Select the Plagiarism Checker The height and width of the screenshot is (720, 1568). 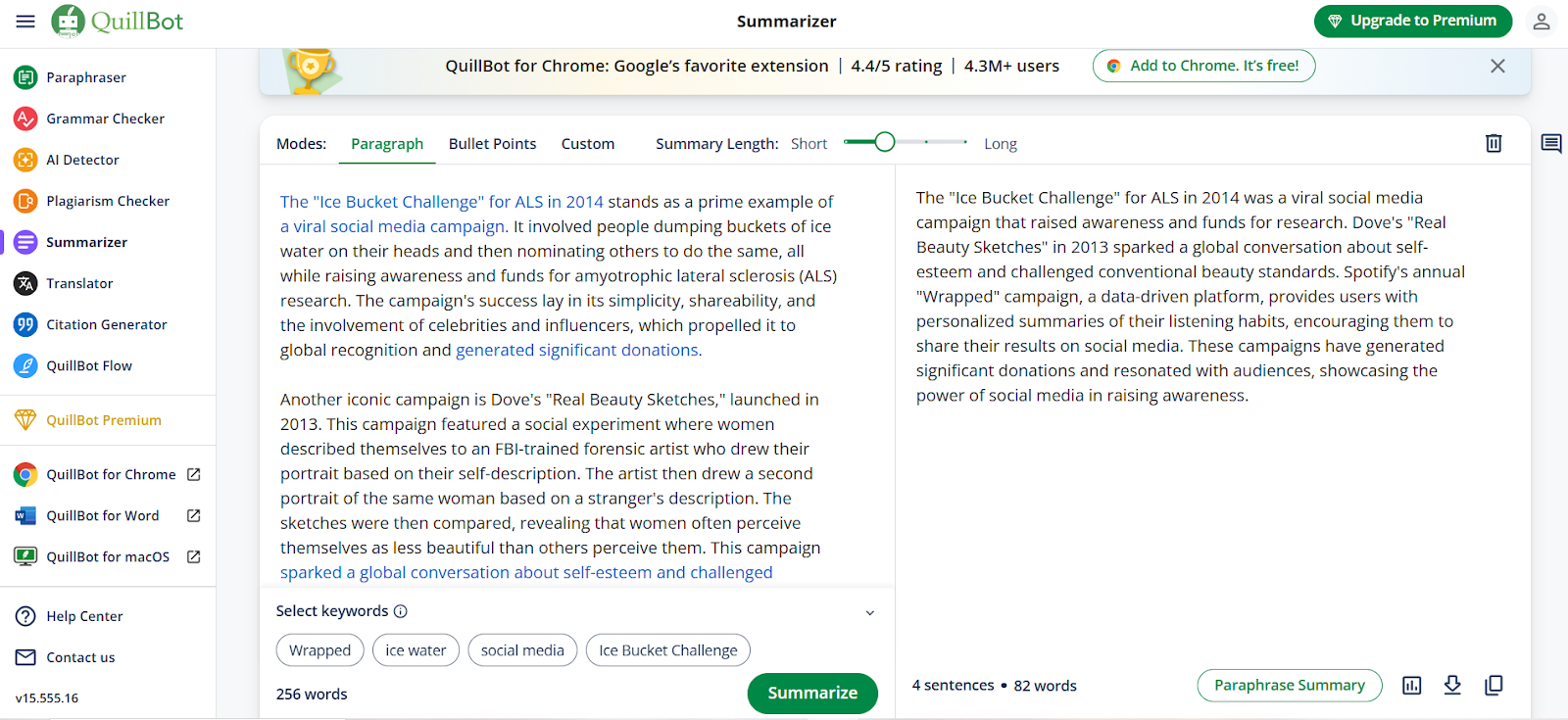pos(108,200)
